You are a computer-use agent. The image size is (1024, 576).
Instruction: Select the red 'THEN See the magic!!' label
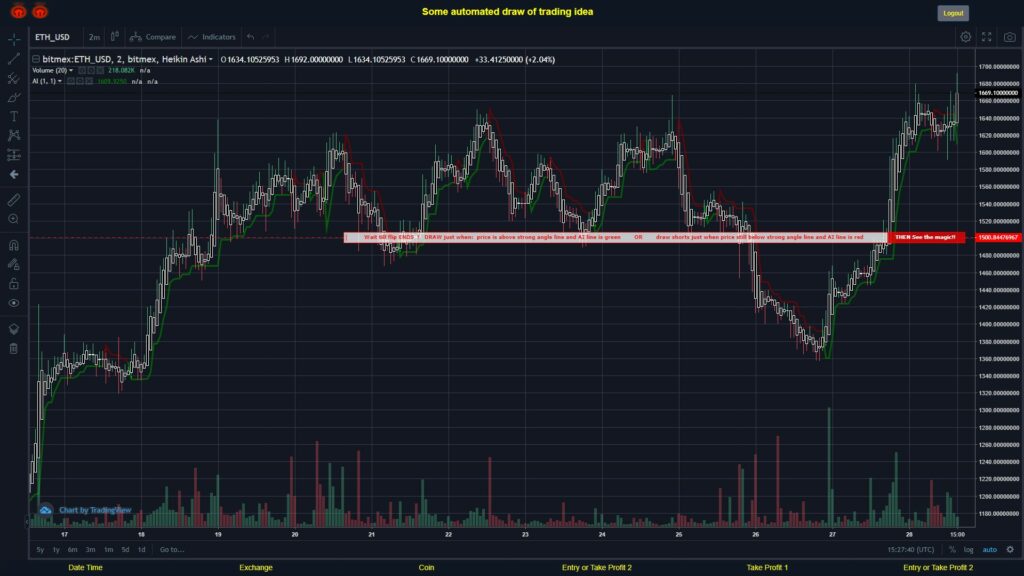pos(925,237)
